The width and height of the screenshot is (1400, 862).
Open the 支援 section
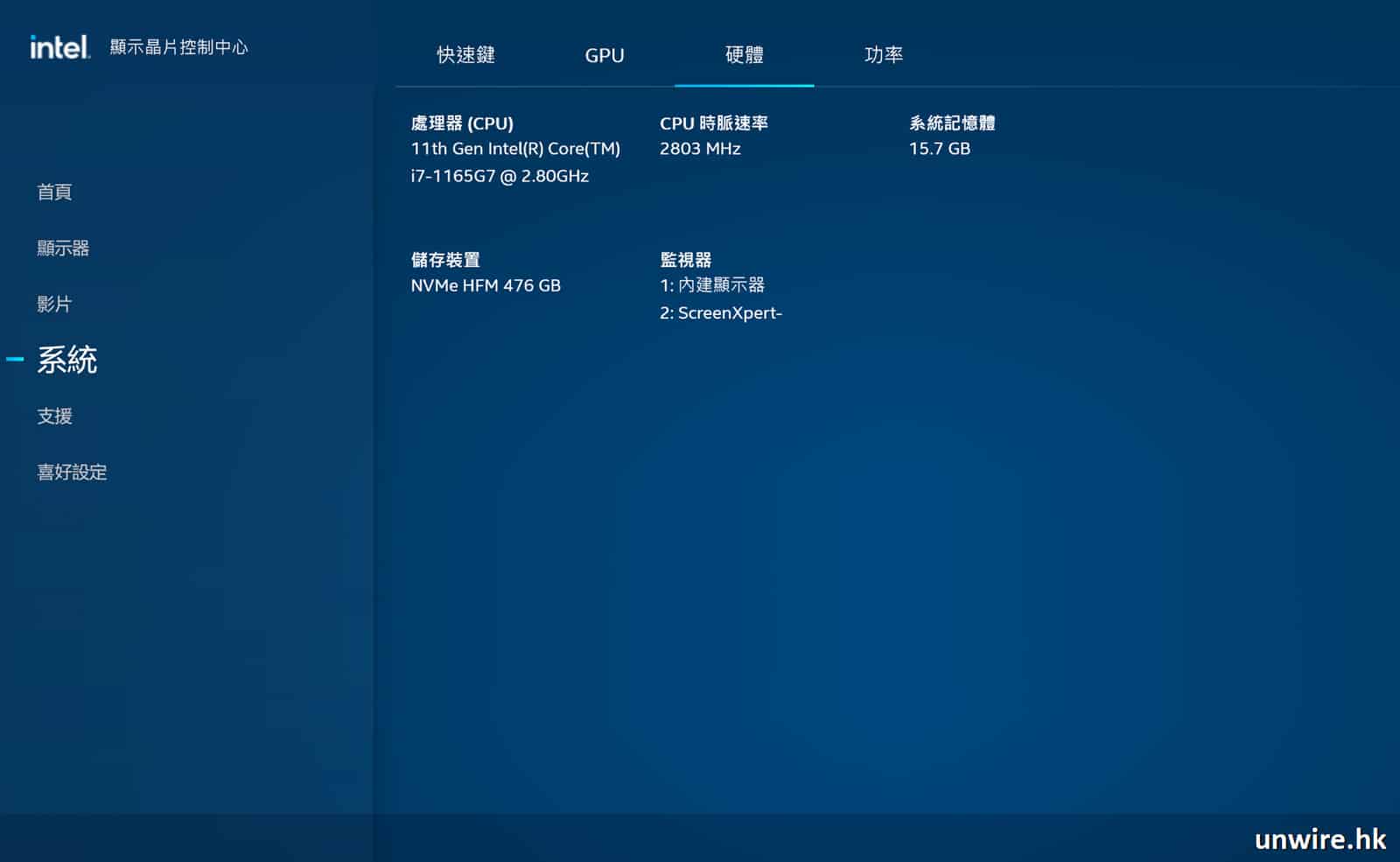tap(54, 416)
